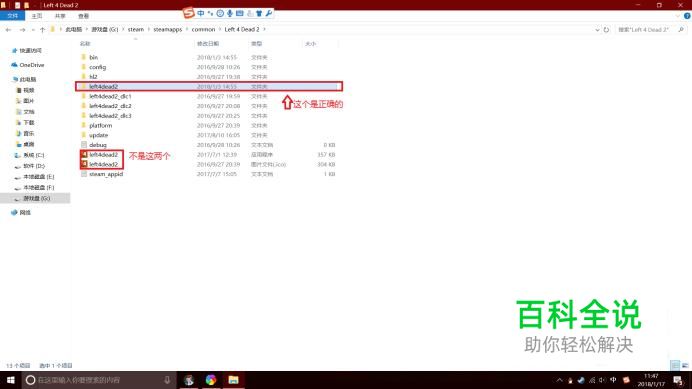
Task: Select OneDrive in the sidebar
Action: point(31,65)
